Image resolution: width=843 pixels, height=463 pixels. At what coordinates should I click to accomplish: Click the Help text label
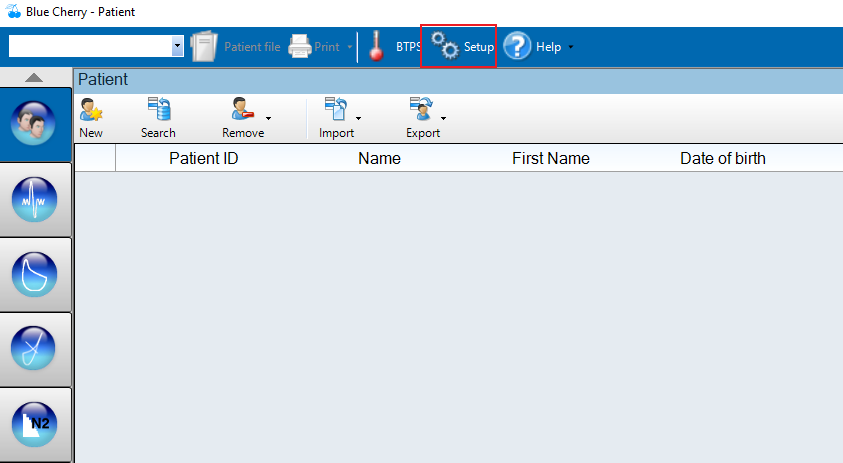548,47
